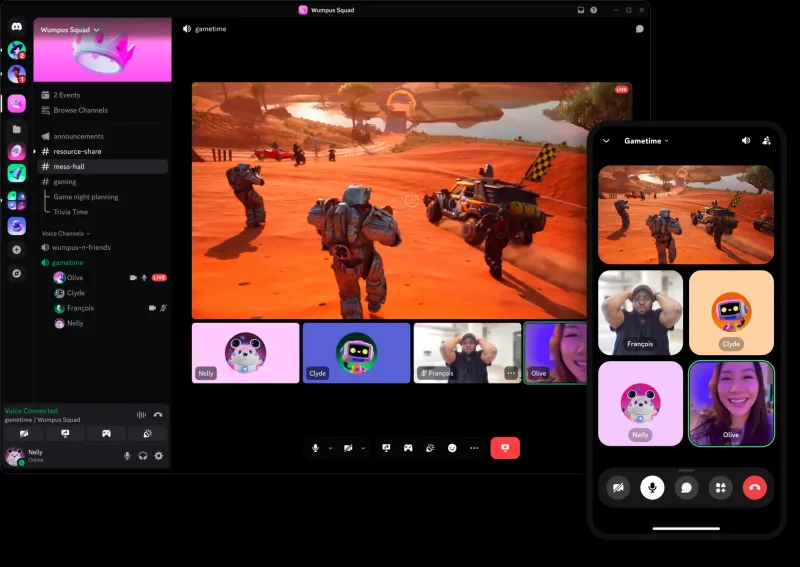Select the mess-hall channel
This screenshot has height=567, width=800.
(x=103, y=166)
